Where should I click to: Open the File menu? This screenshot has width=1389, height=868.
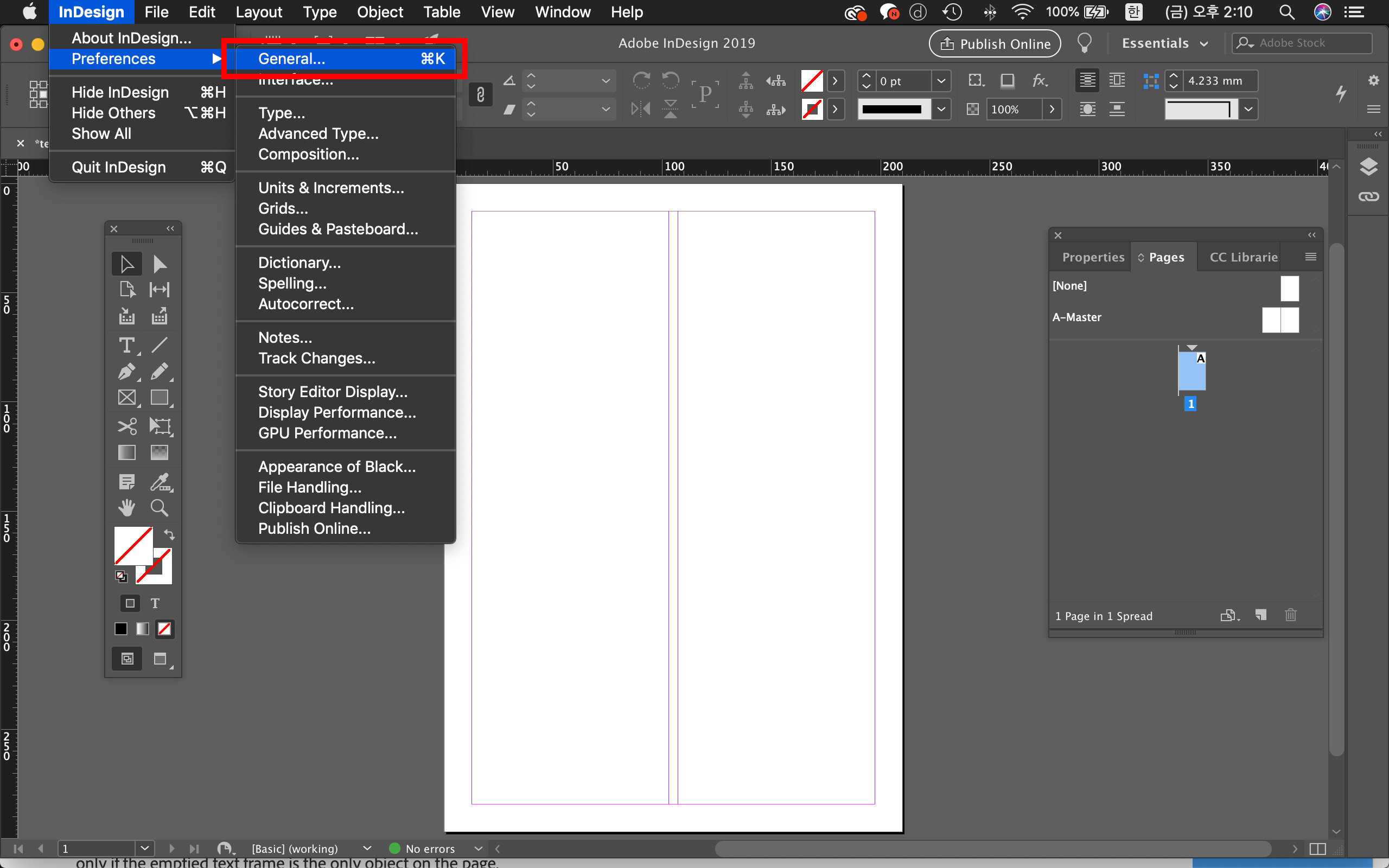[156, 12]
